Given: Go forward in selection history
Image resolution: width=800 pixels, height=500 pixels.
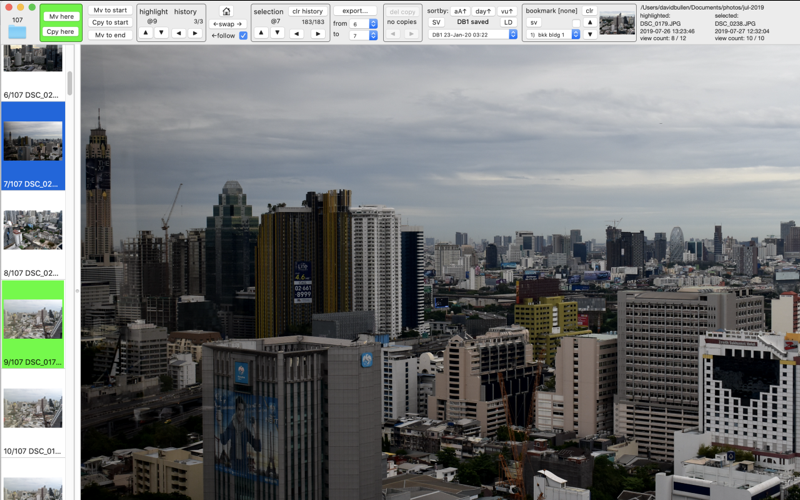Looking at the screenshot, I should (318, 34).
